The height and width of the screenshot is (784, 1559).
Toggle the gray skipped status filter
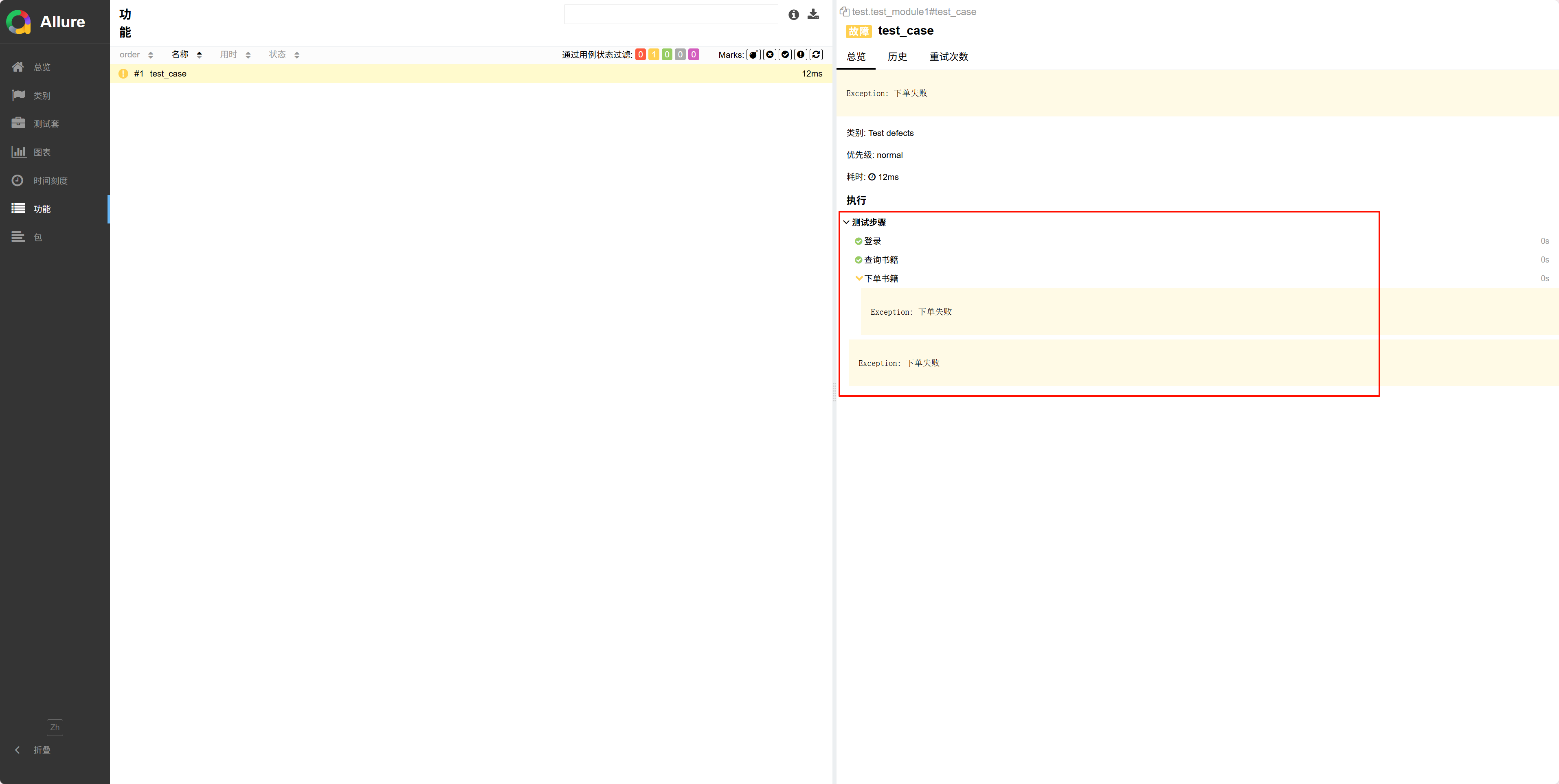pyautogui.click(x=680, y=55)
